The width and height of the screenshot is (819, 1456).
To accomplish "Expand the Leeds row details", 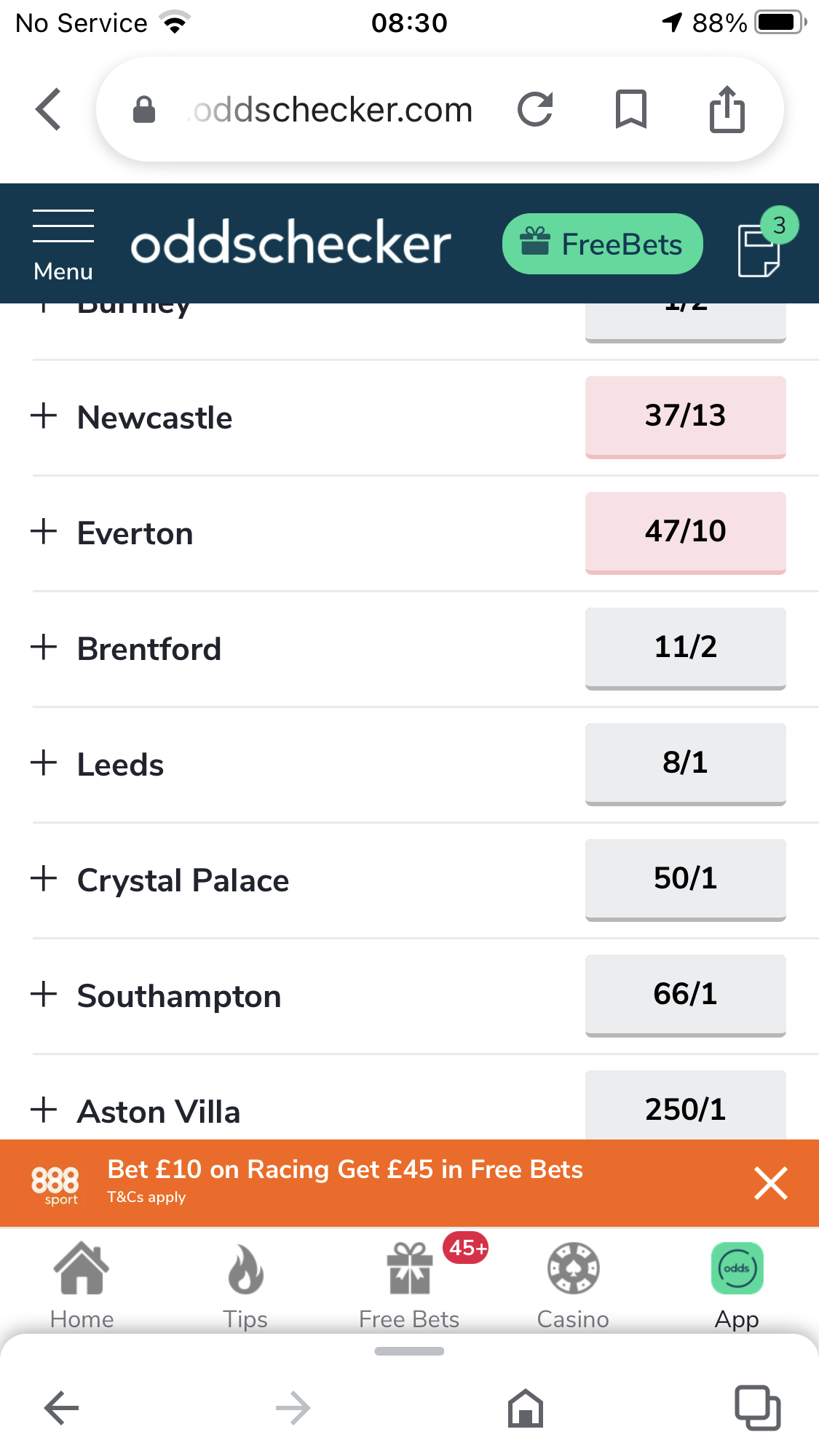I will coord(44,763).
